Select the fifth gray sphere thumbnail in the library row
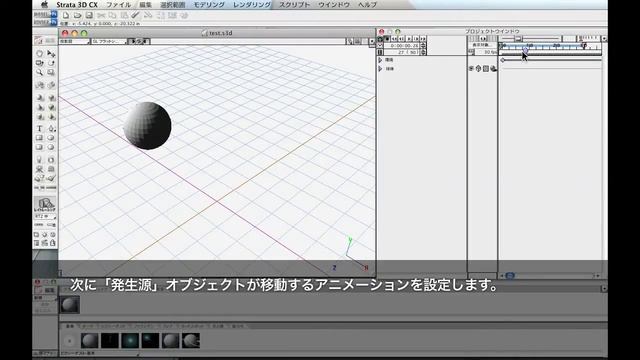The height and width of the screenshot is (360, 640). (x=171, y=340)
